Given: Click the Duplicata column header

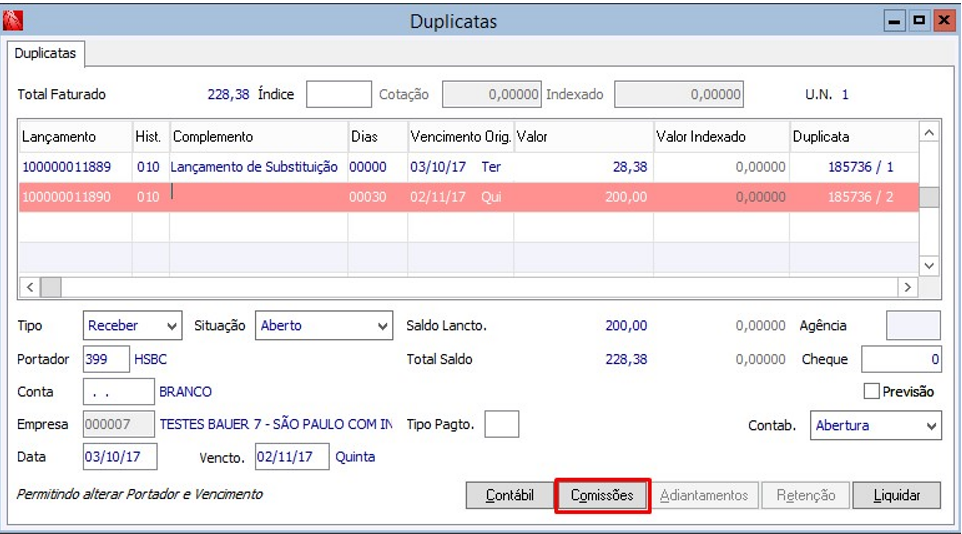Looking at the screenshot, I should tap(854, 137).
